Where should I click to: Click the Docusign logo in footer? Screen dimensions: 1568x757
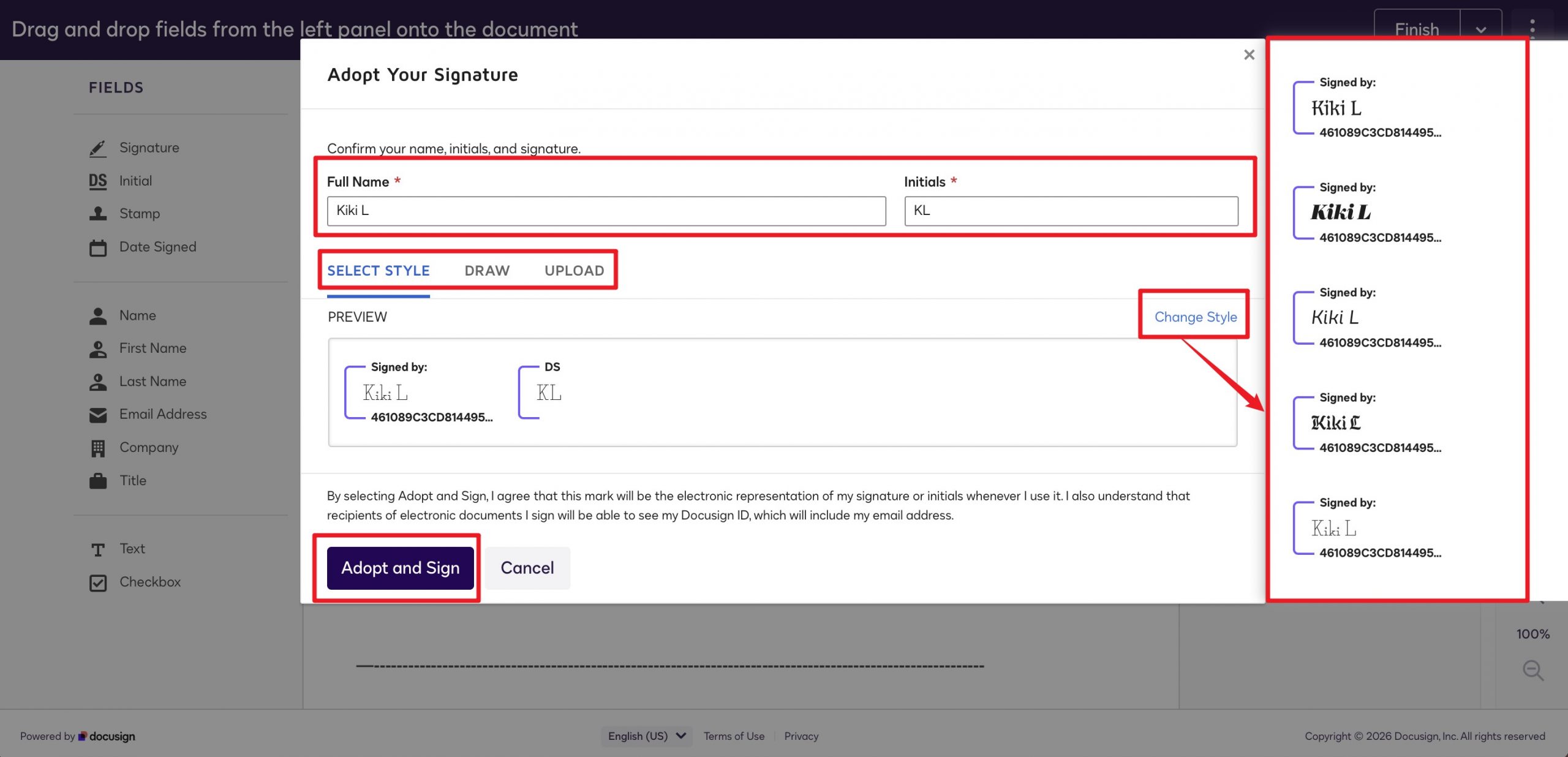point(107,736)
